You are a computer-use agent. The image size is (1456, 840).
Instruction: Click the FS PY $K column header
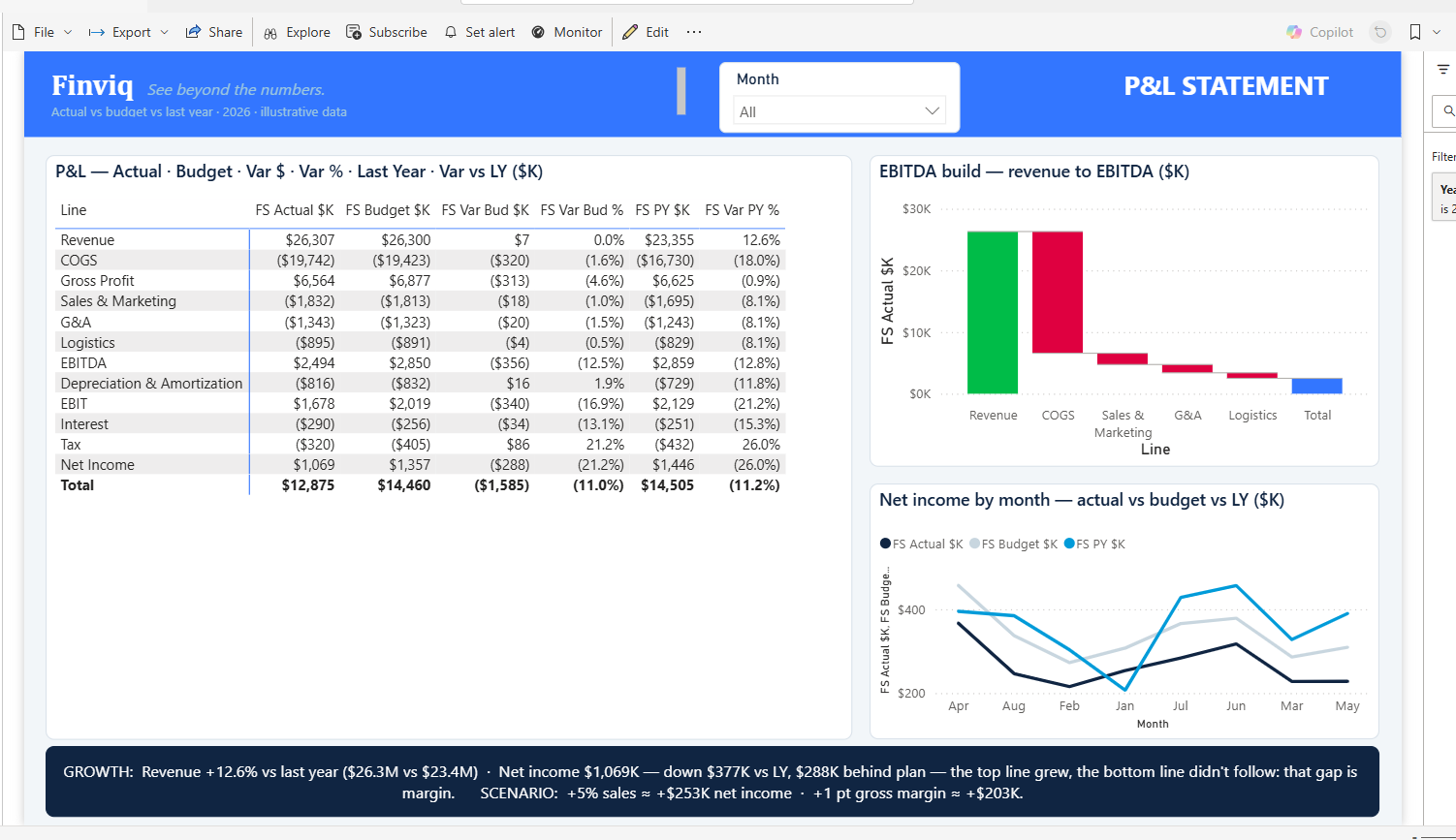point(663,210)
